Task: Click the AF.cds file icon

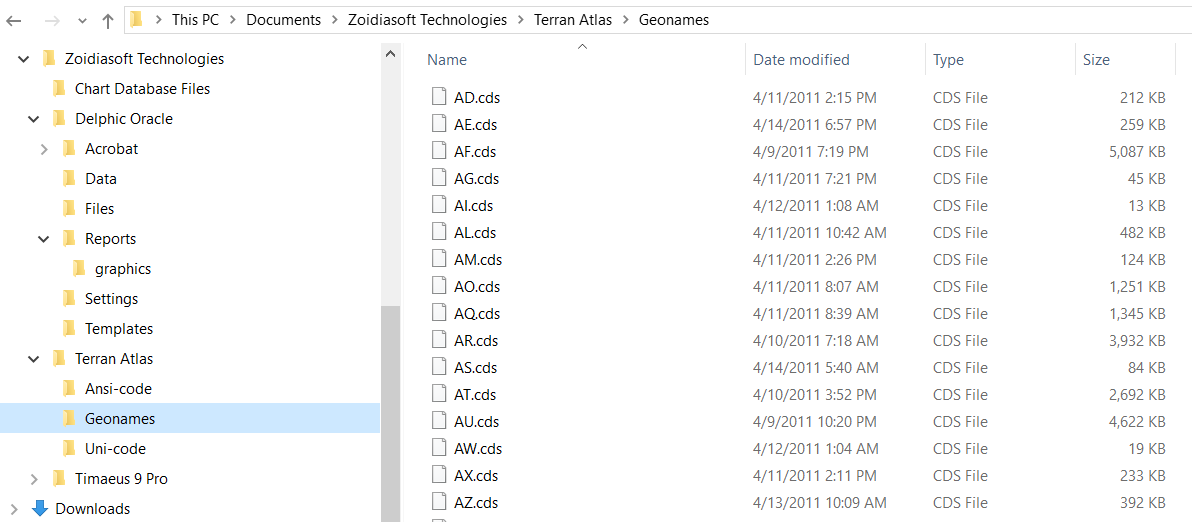Action: click(438, 151)
